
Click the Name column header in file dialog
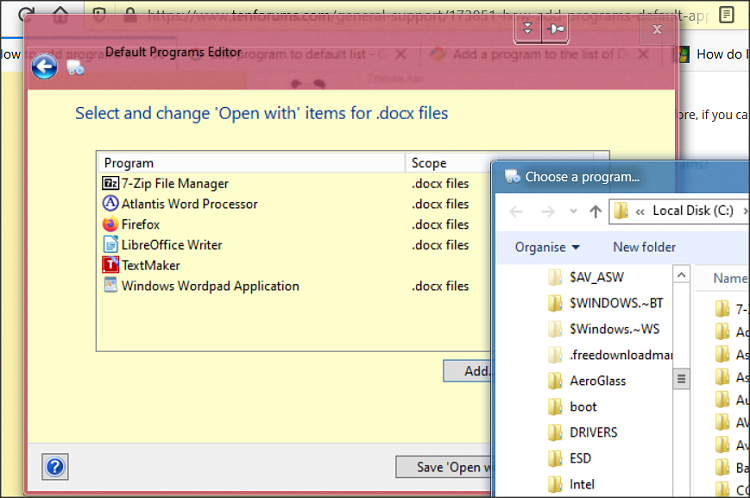[x=730, y=278]
